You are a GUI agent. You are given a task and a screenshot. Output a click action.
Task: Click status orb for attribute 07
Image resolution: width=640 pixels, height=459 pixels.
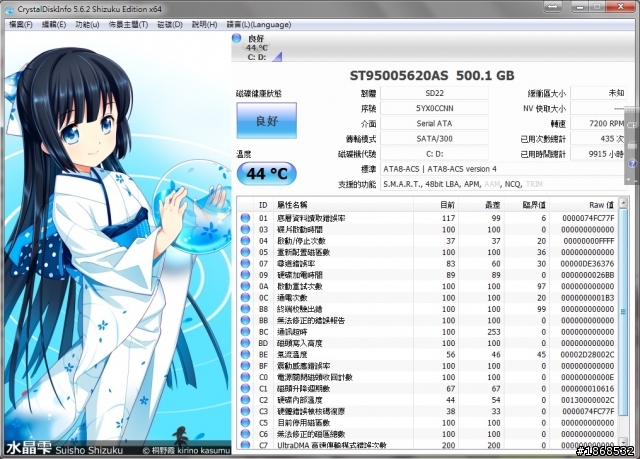(x=245, y=264)
